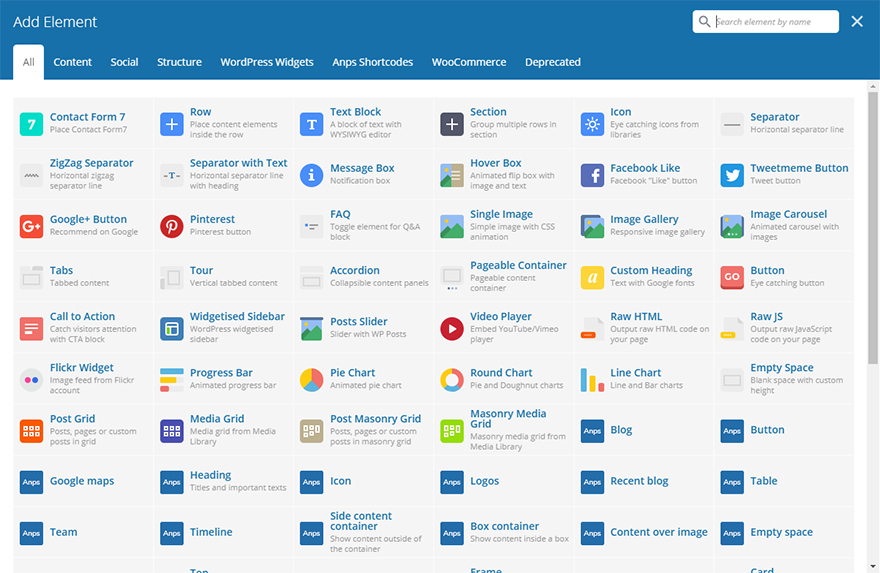Select the Line Chart bars icon

(x=592, y=380)
